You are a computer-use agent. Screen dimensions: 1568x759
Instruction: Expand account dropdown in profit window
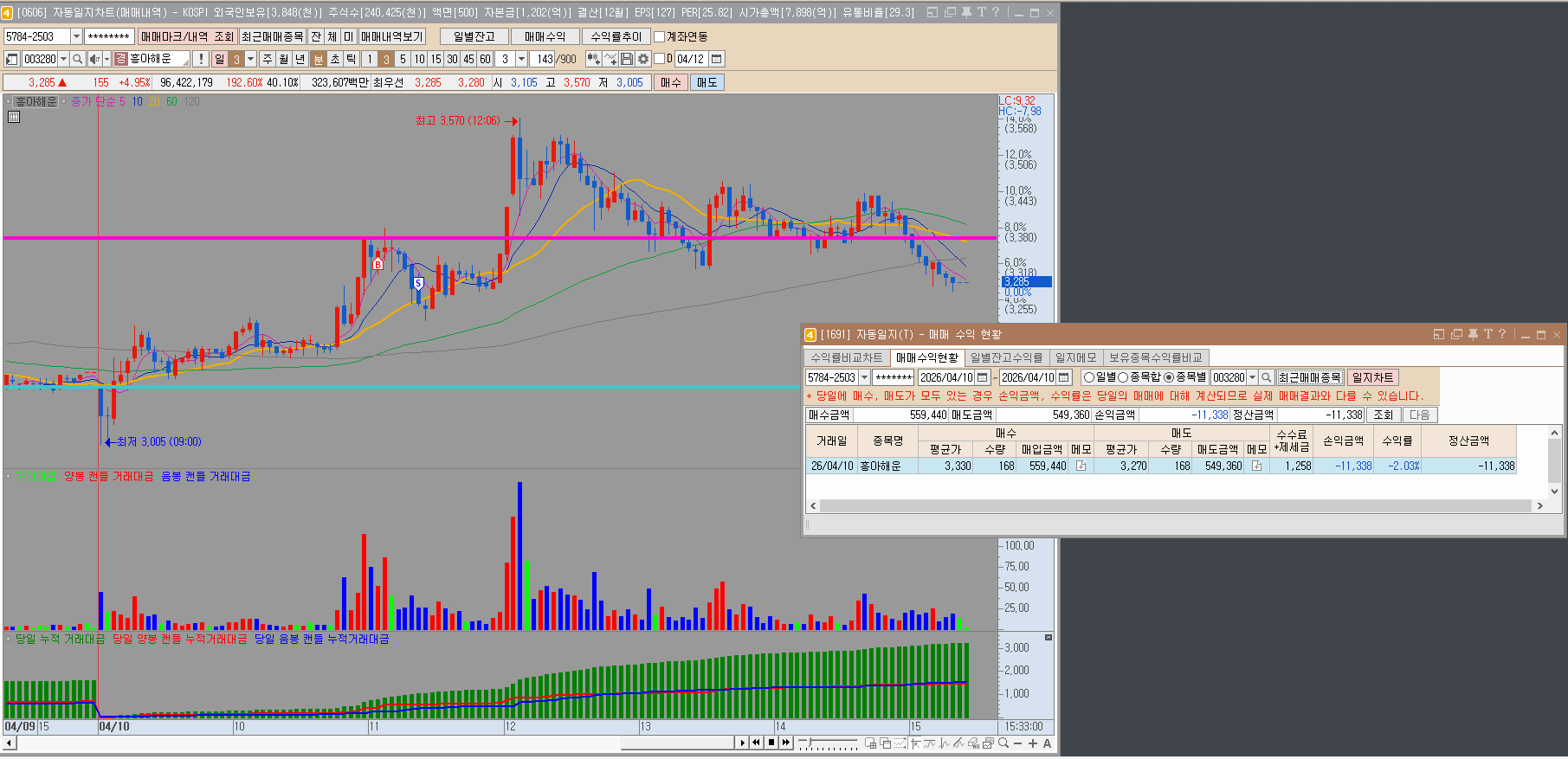click(x=864, y=377)
